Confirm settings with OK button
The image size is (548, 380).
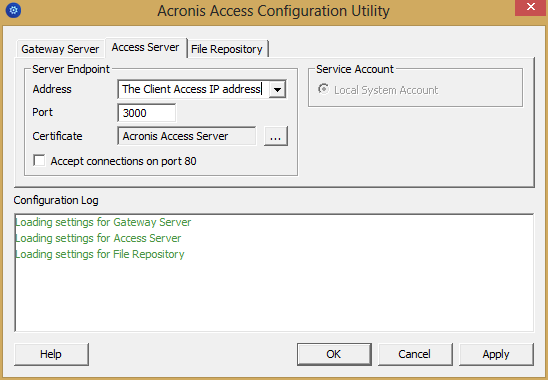tap(334, 354)
